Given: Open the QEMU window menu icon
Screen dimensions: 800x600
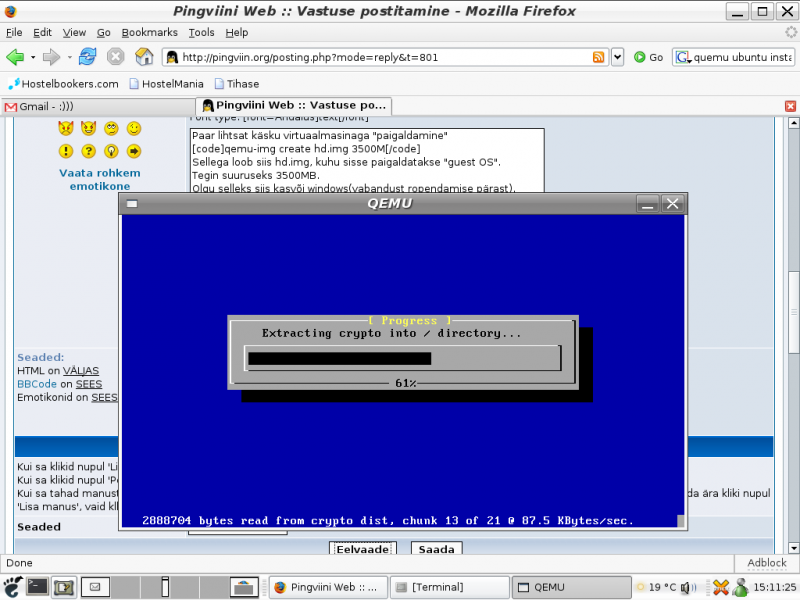Looking at the screenshot, I should (x=132, y=204).
